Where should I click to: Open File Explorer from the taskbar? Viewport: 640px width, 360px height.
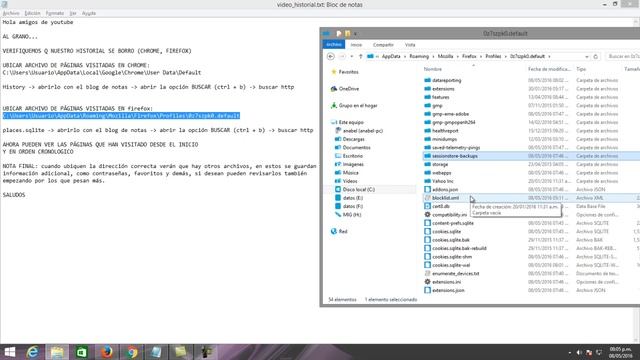point(57,352)
